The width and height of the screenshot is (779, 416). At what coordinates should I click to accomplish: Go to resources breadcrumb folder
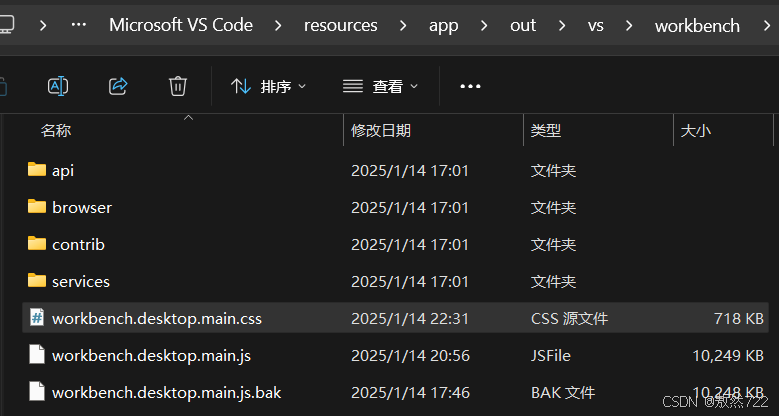tap(341, 25)
